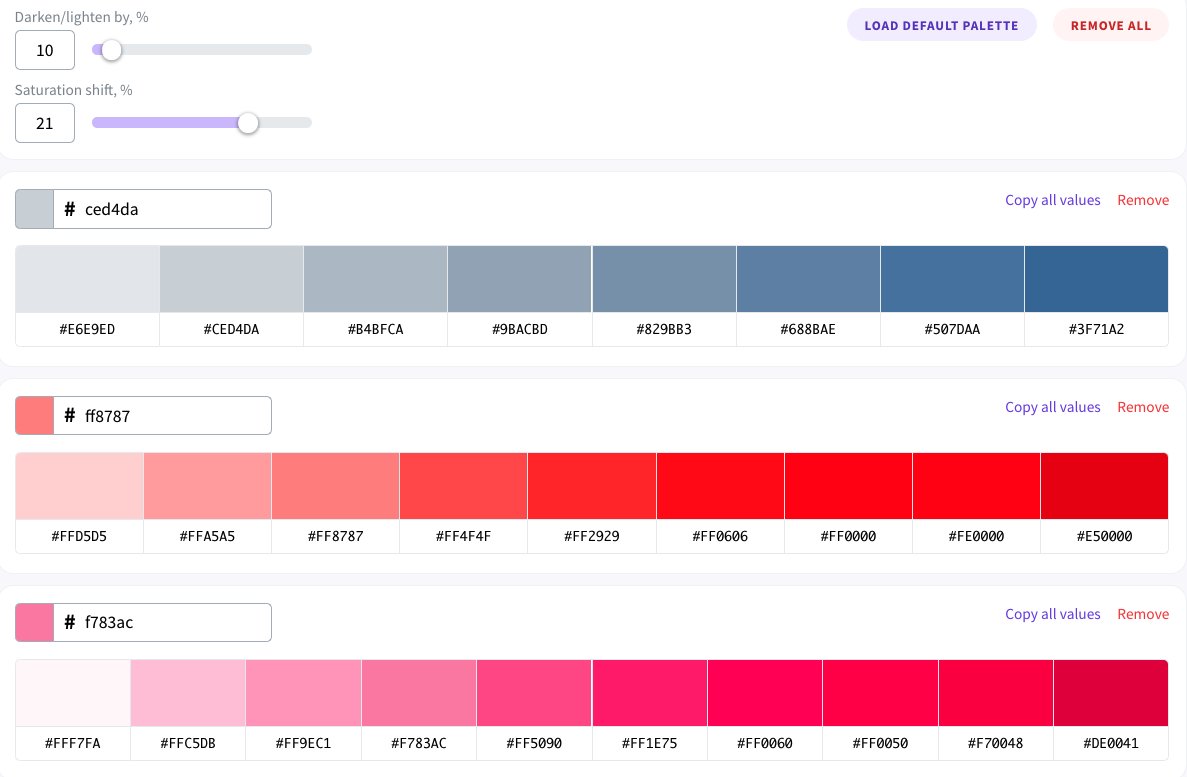Select the #3F71A2 color swatch
The image size is (1187, 777).
coord(1096,279)
